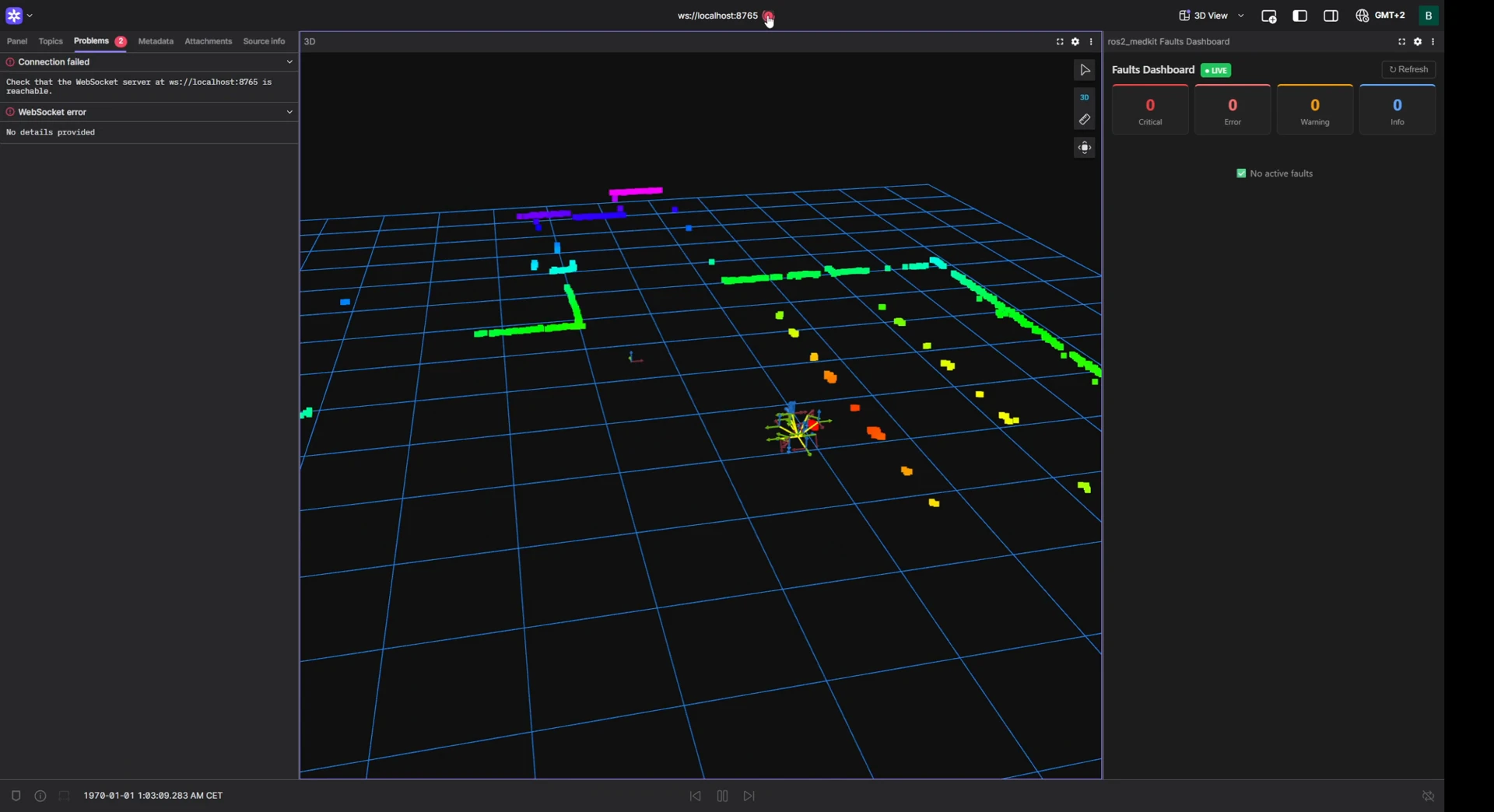Toggle the 3D camera mode button
Screen dimensions: 1494x812
[1084, 97]
